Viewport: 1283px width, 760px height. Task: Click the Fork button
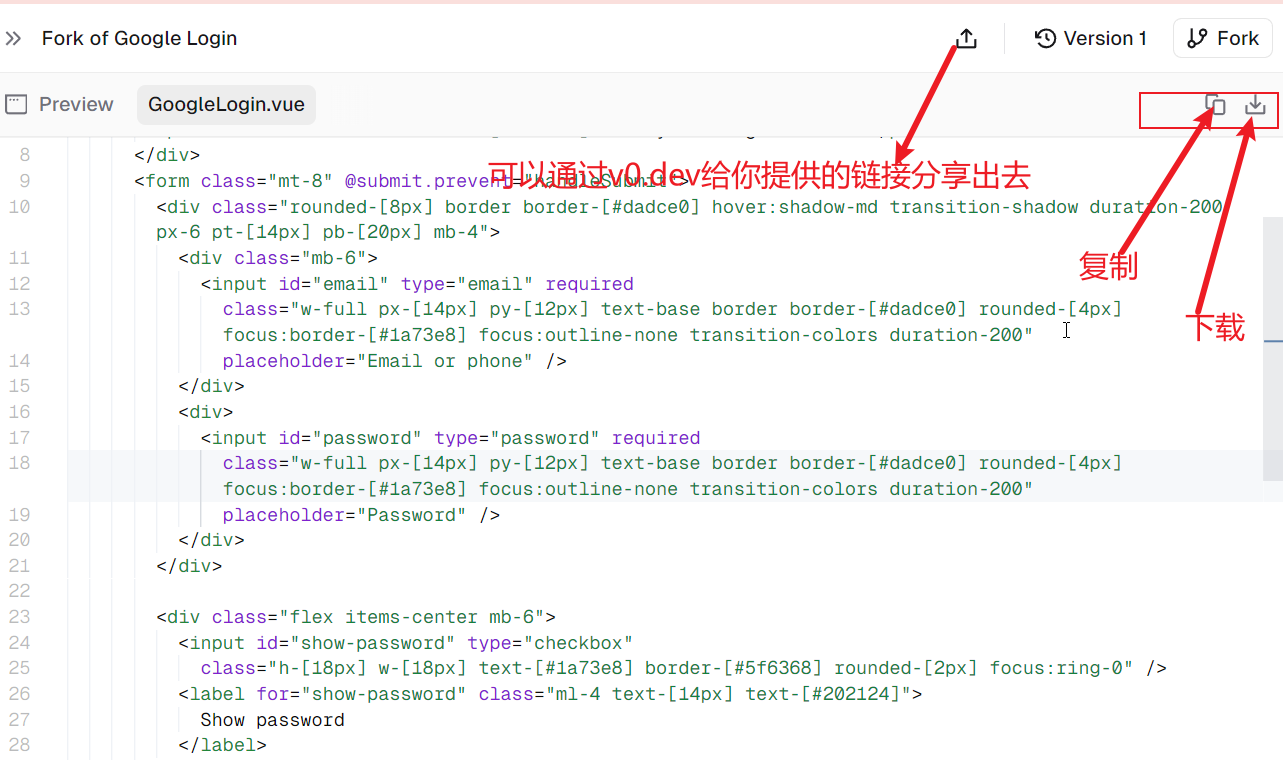click(x=1222, y=37)
